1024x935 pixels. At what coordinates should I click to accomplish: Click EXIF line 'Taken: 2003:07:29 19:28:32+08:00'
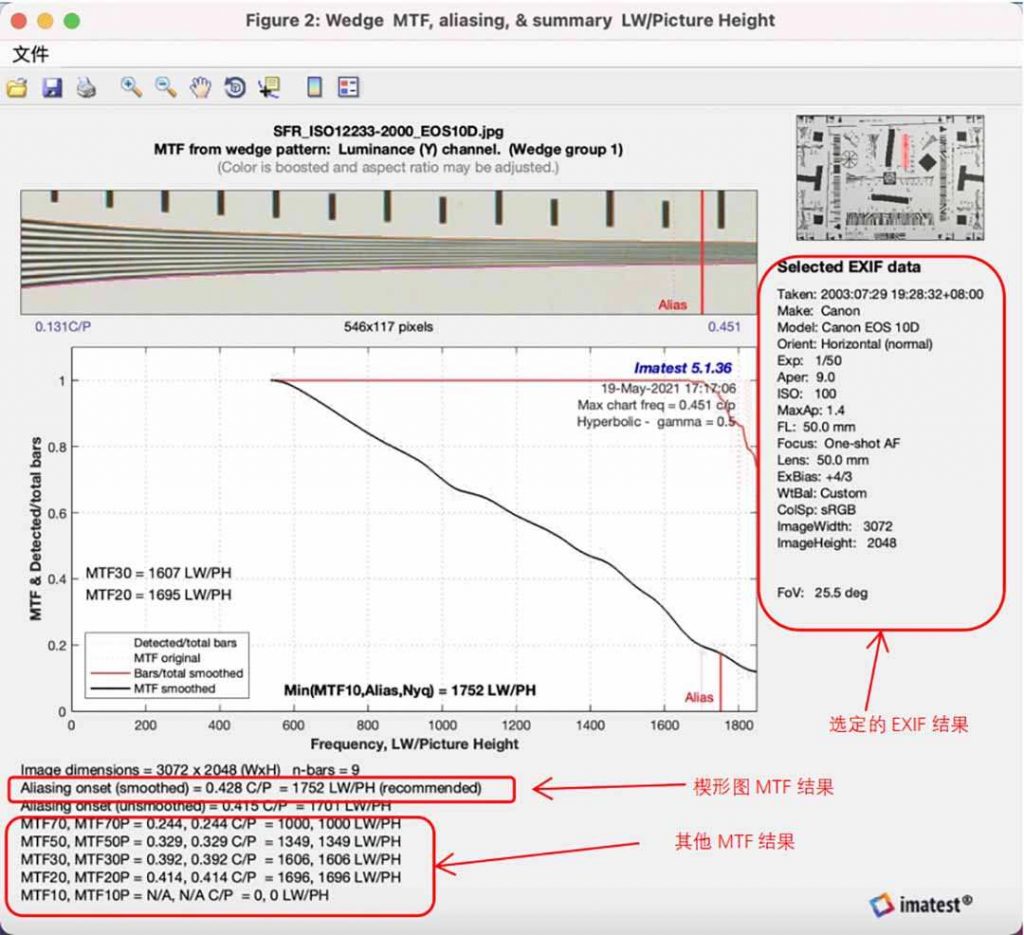point(880,294)
